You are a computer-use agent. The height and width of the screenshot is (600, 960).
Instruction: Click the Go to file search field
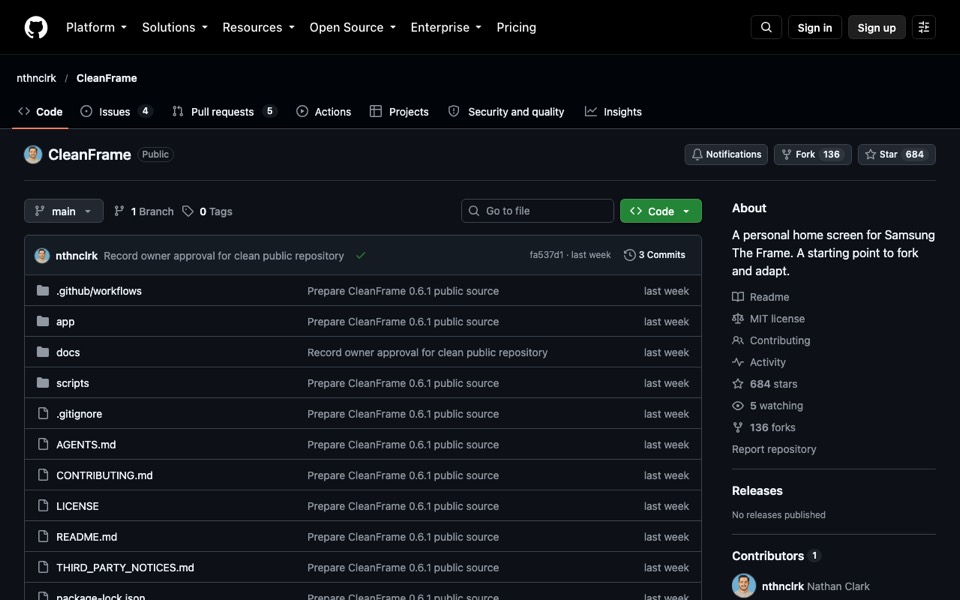click(x=537, y=211)
